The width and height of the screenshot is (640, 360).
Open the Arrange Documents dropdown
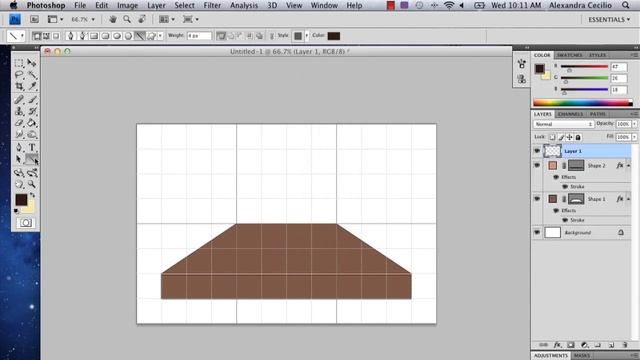[x=166, y=19]
